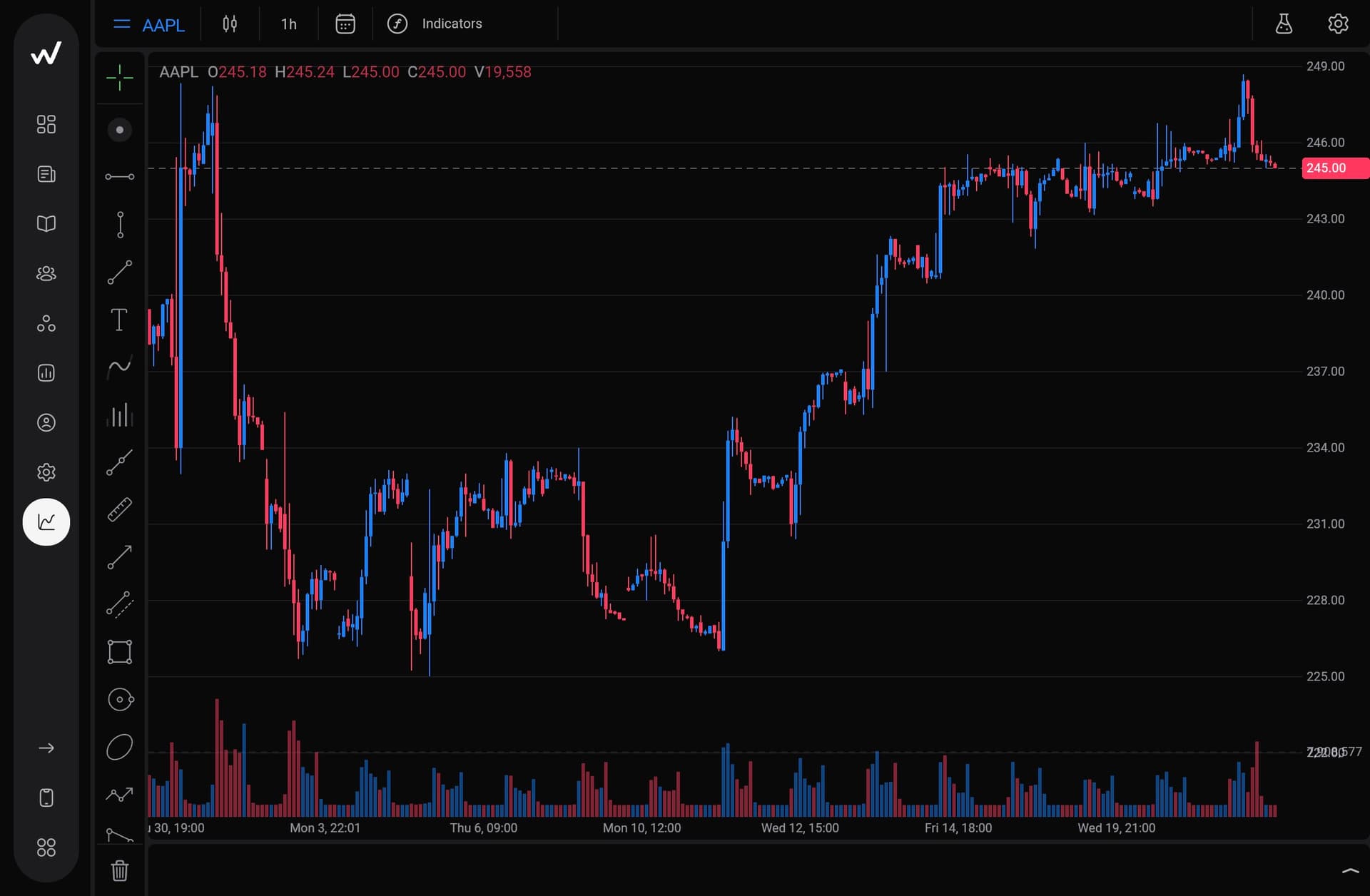Viewport: 1370px width, 896px height.
Task: Click the Thu 6, 09:00 time label
Action: (x=484, y=828)
